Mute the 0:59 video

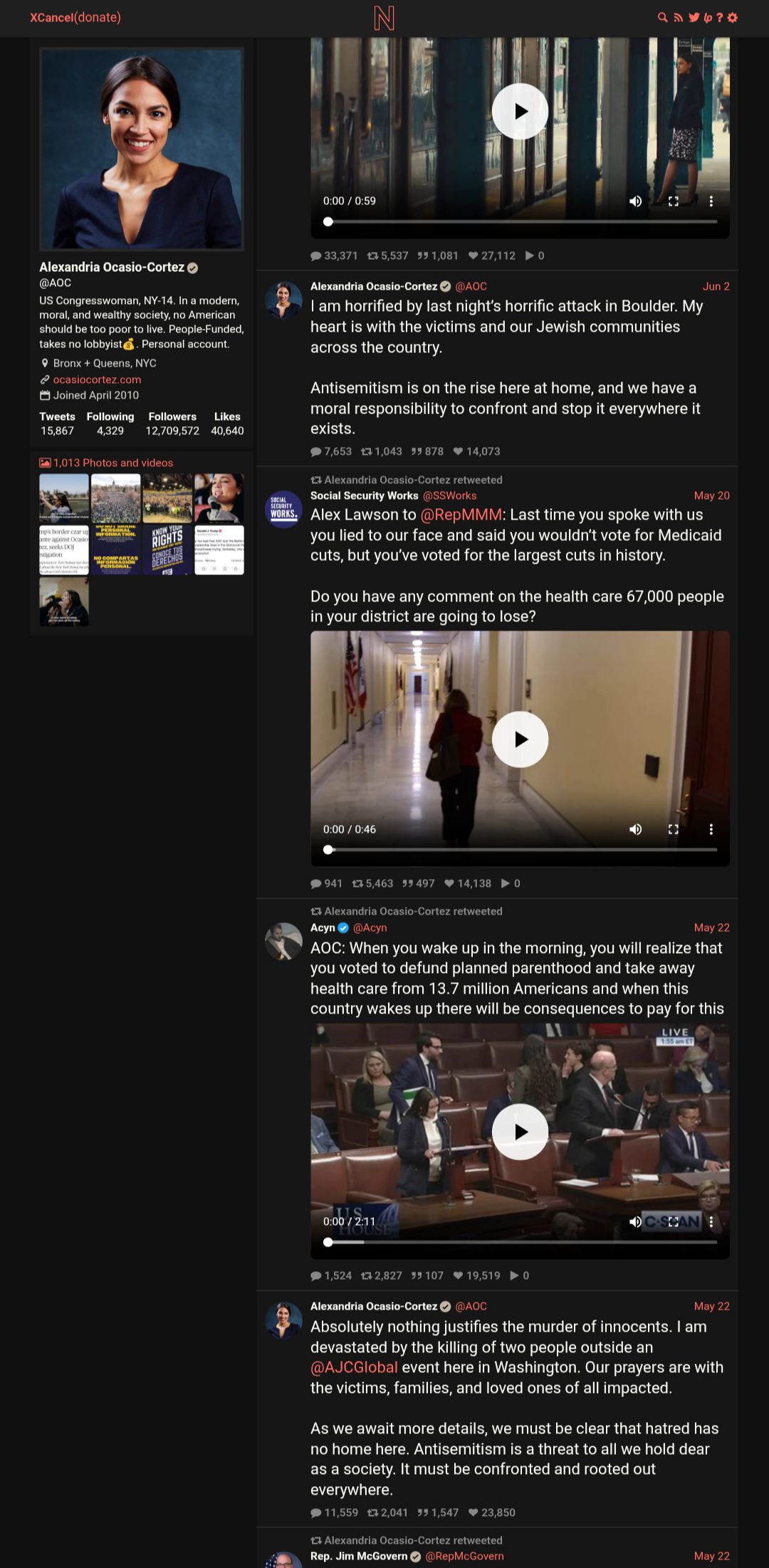636,201
